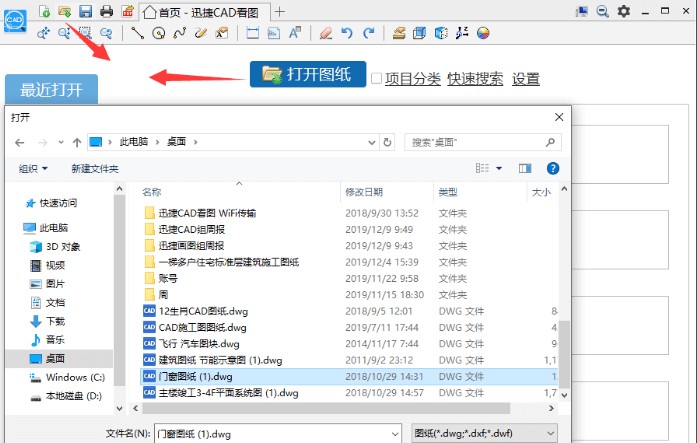Select the measure dimension tool
This screenshot has width=697, height=443.
click(x=252, y=33)
